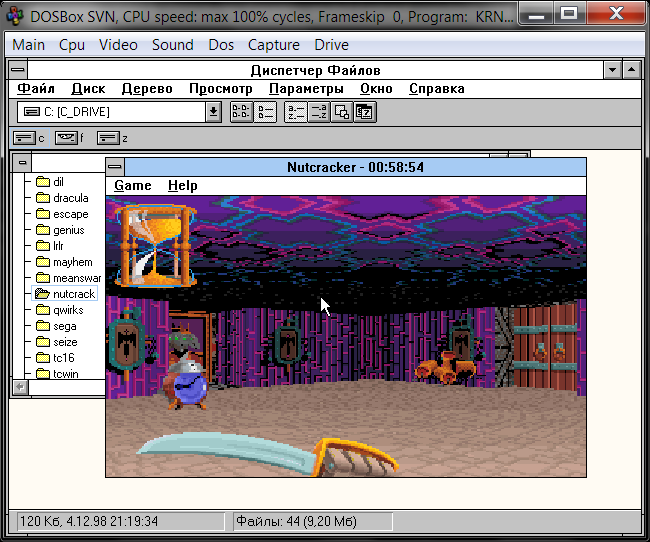Screen dimensions: 650x542
Task: Sort files by name using the a-z icon
Action: [296, 112]
